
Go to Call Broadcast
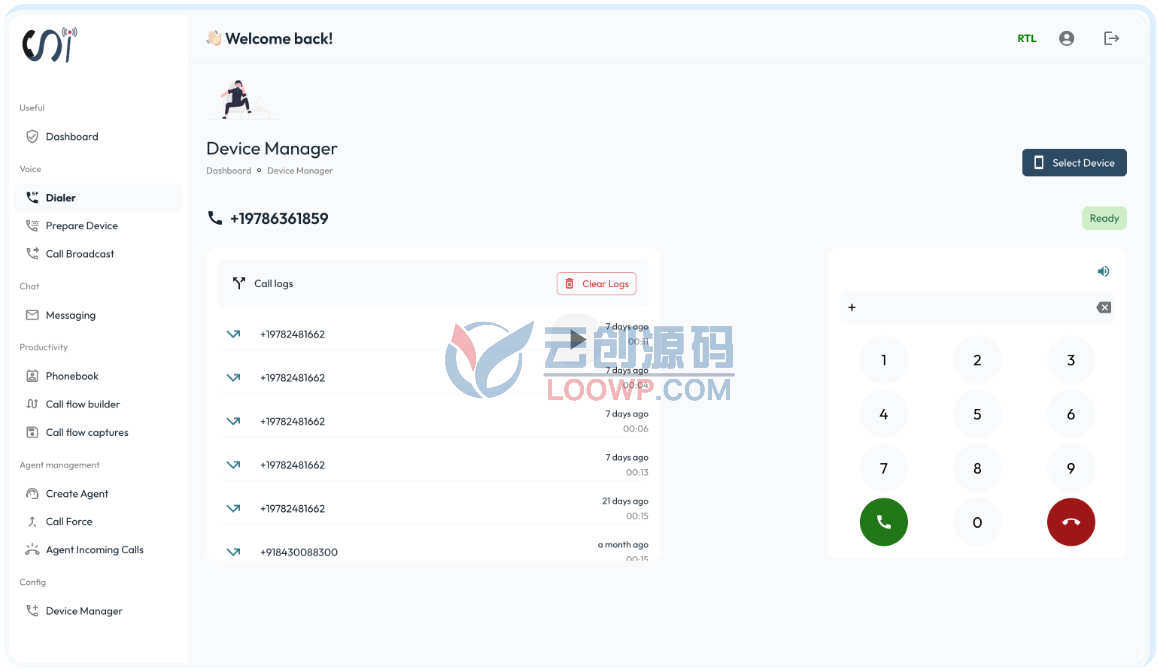tap(97, 254)
